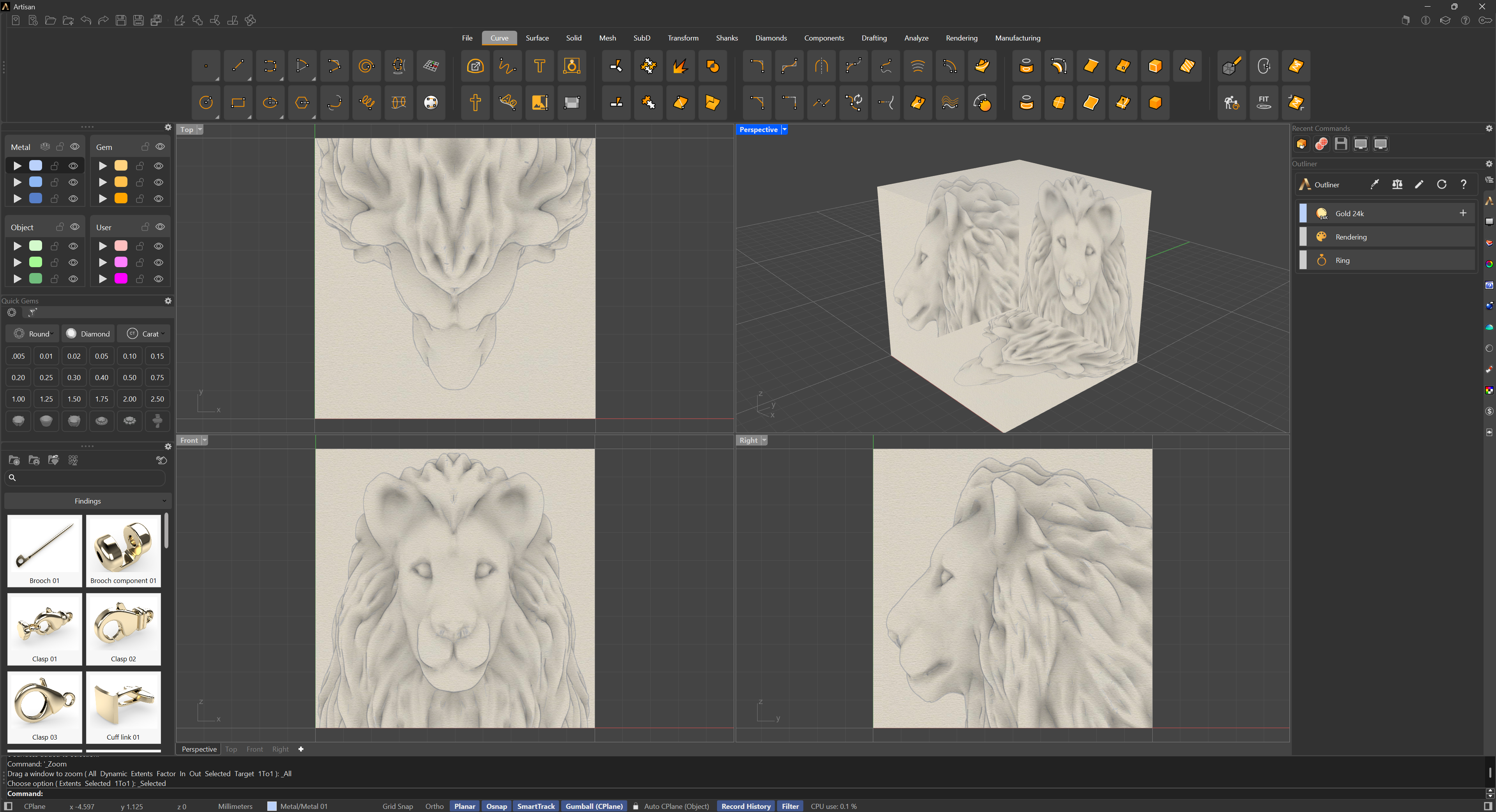
Task: Click the Outliner eyedropper icon
Action: (1374, 185)
